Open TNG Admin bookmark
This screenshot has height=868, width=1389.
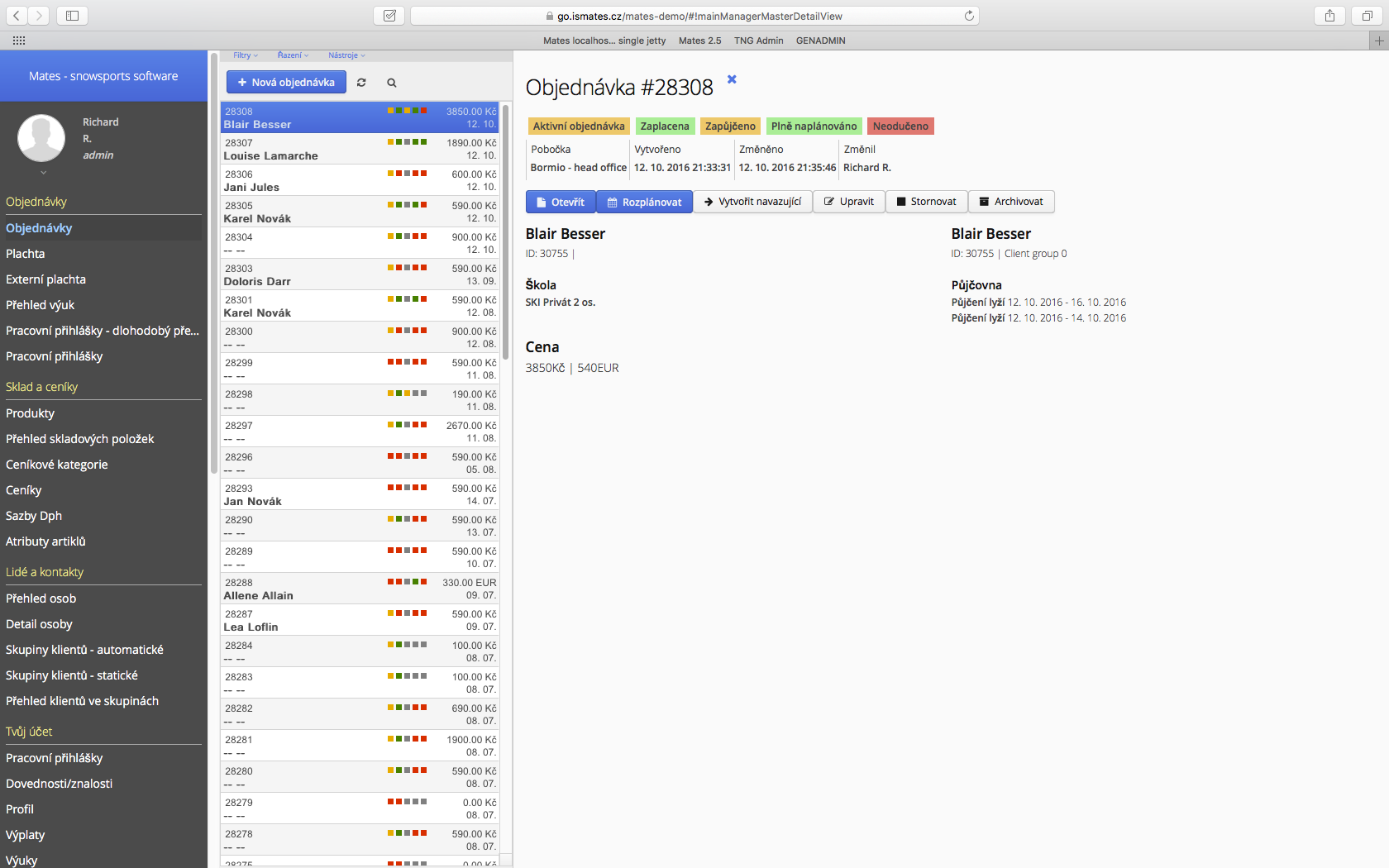(758, 41)
